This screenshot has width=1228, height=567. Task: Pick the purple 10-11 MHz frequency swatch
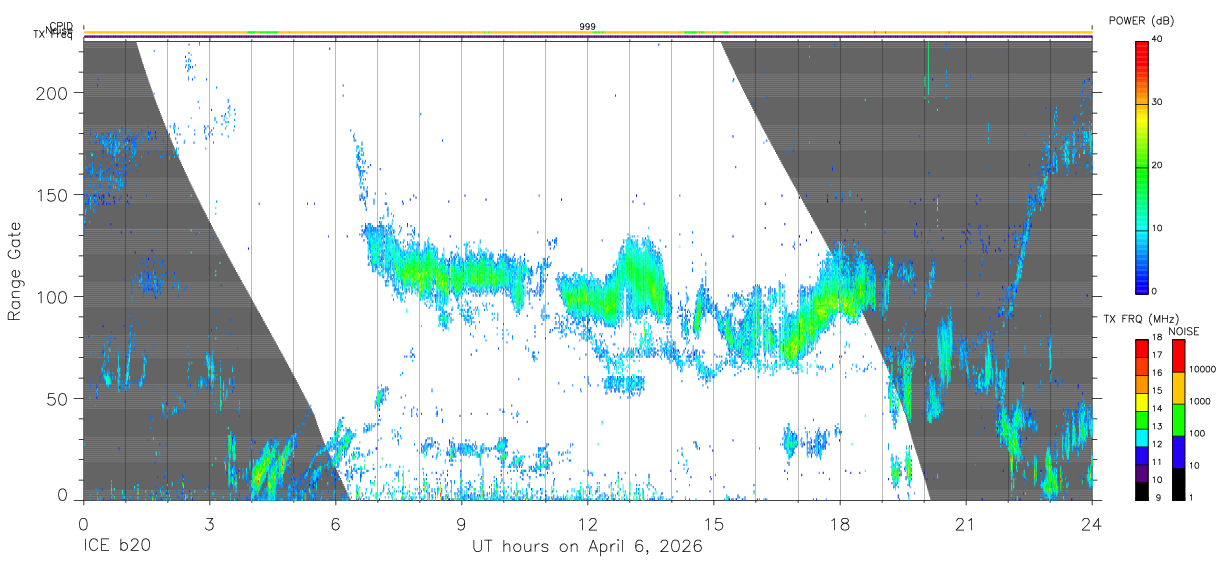point(1141,473)
